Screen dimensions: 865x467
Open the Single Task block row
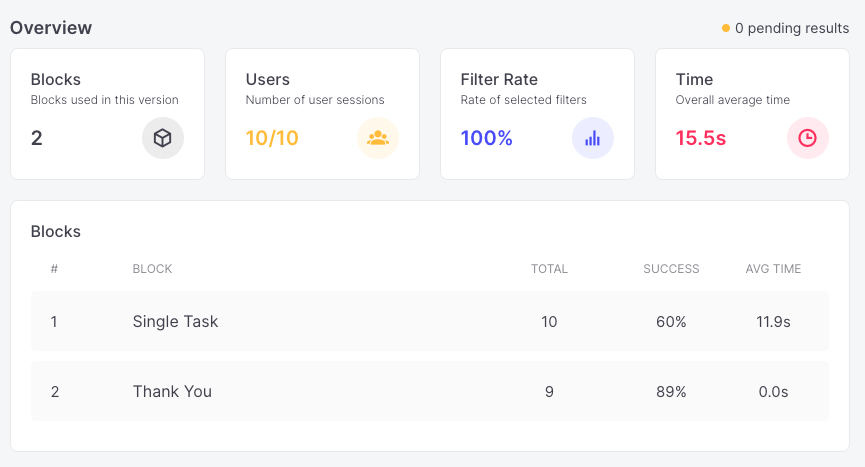(175, 321)
